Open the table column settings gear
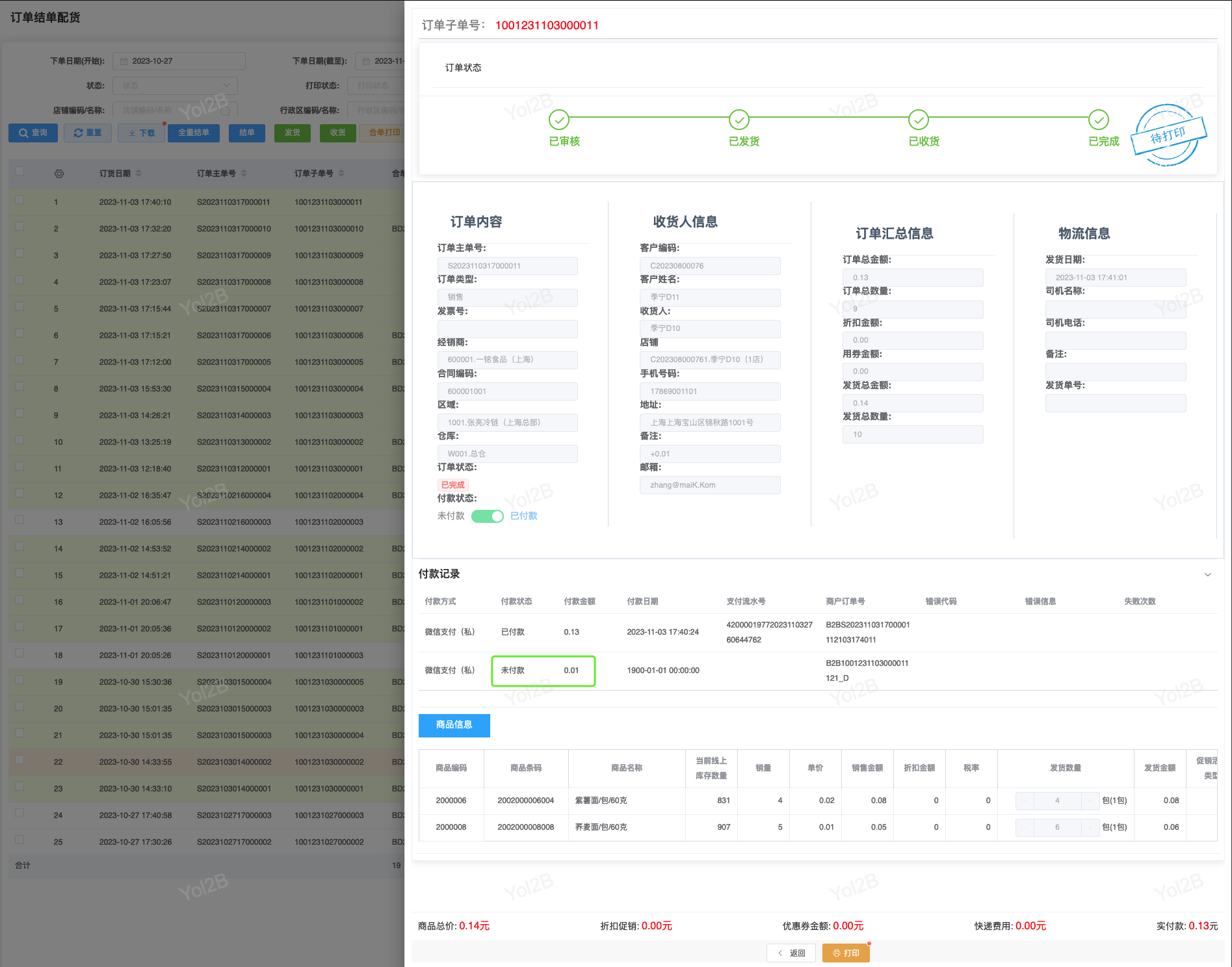This screenshot has height=967, width=1232. 59,174
